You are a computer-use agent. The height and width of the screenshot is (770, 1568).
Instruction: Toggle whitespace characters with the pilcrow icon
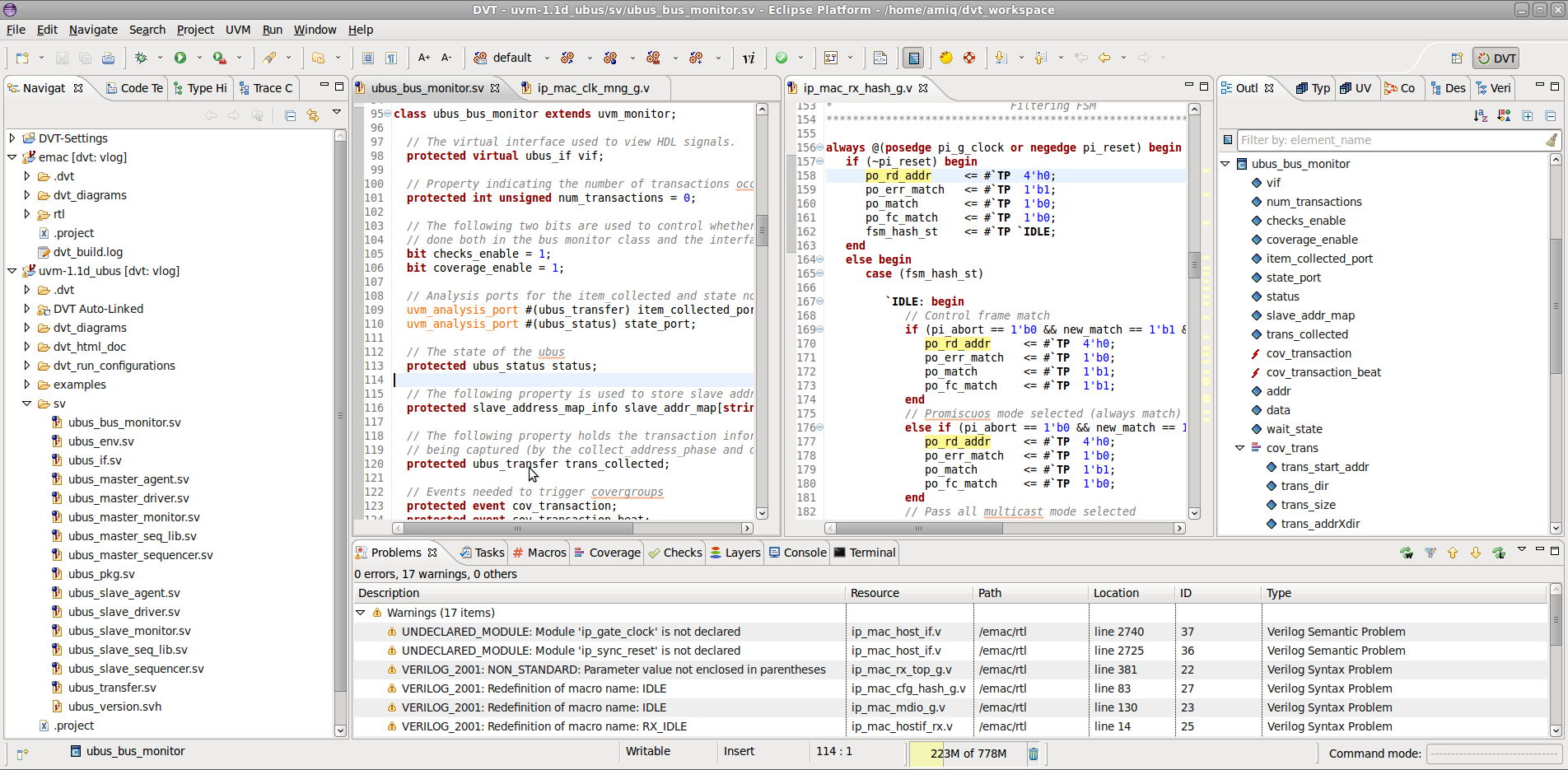pos(390,58)
